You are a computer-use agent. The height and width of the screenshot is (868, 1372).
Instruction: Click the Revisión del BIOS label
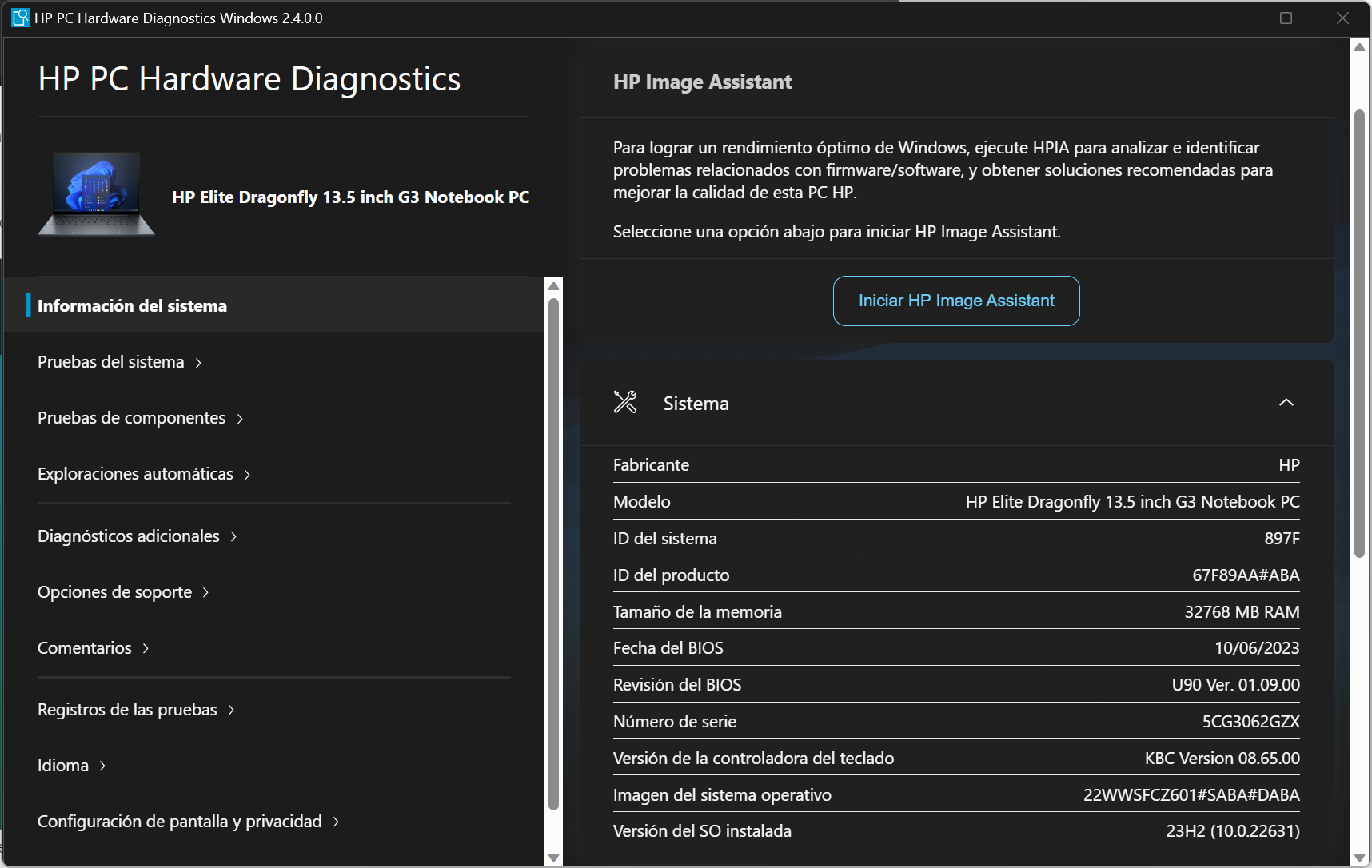(x=677, y=685)
